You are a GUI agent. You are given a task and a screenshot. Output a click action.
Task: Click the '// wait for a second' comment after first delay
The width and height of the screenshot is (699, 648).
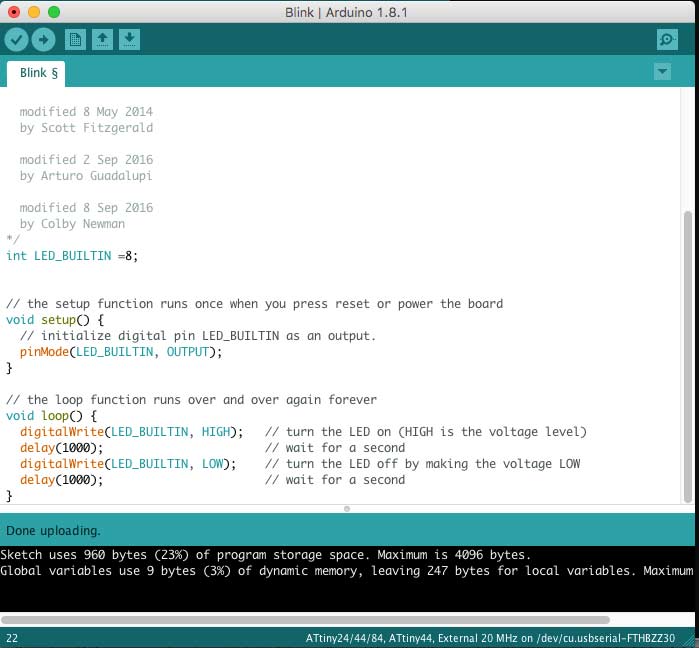coord(335,448)
